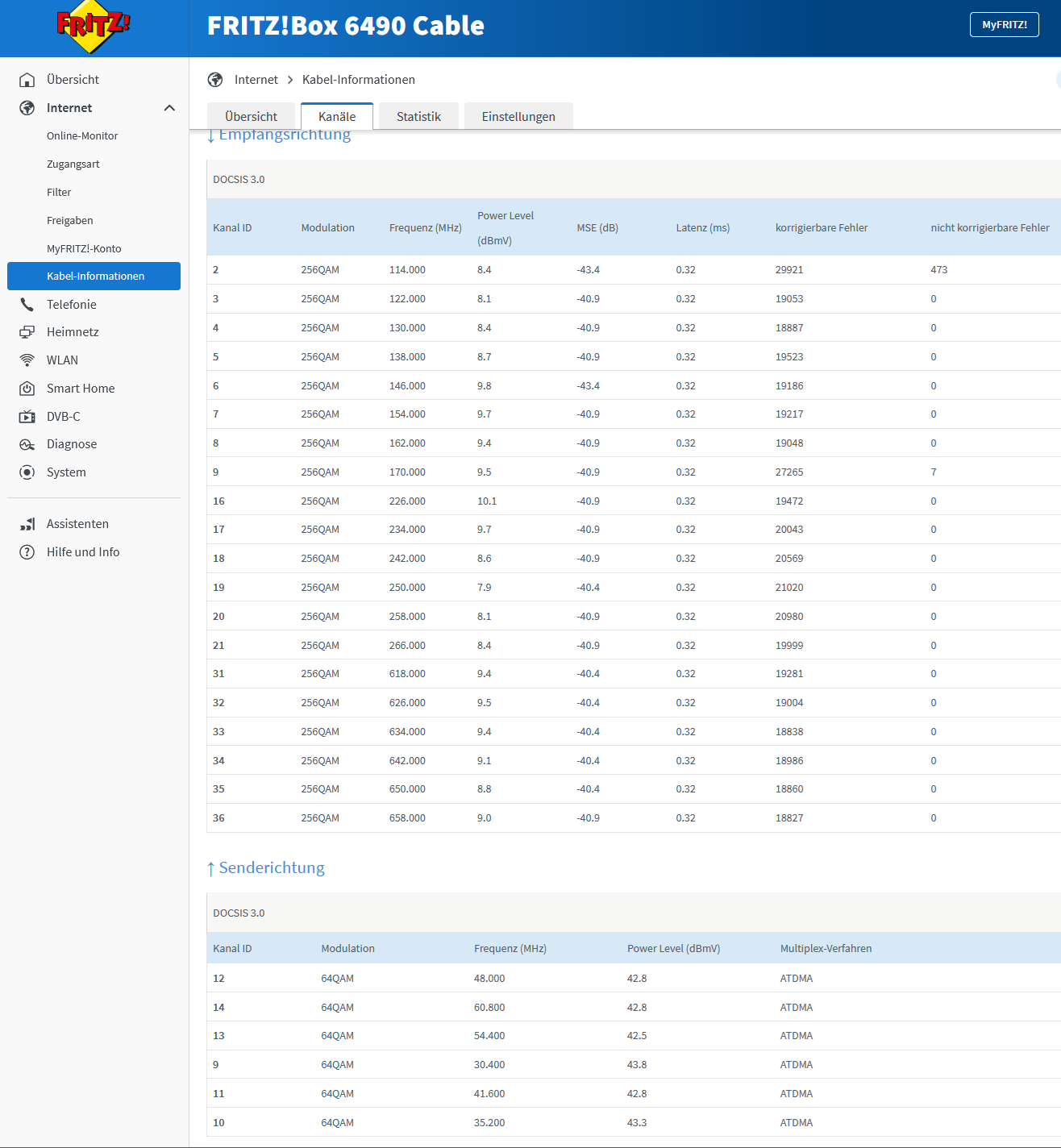The width and height of the screenshot is (1061, 1148).
Task: Click DOCSIS 3.0 label above downstream table
Action: (239, 180)
